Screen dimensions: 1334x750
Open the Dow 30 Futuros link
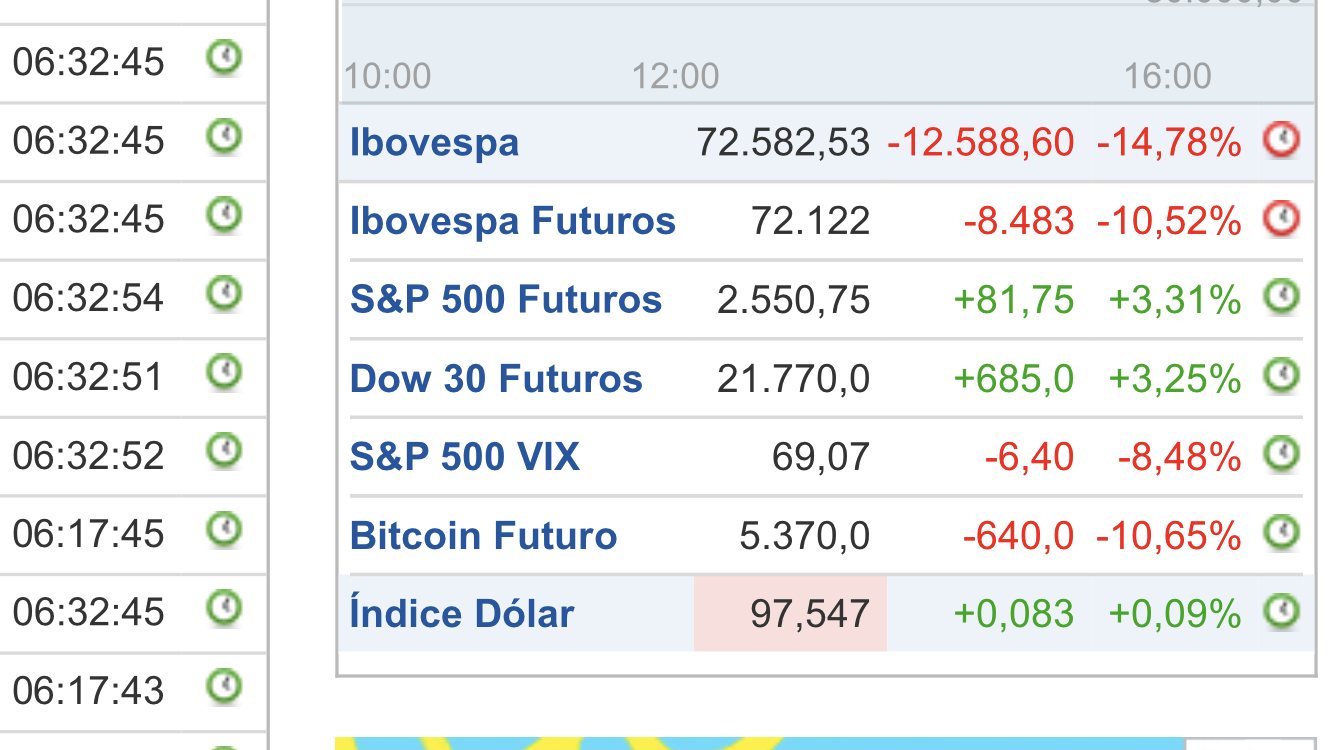pos(496,378)
